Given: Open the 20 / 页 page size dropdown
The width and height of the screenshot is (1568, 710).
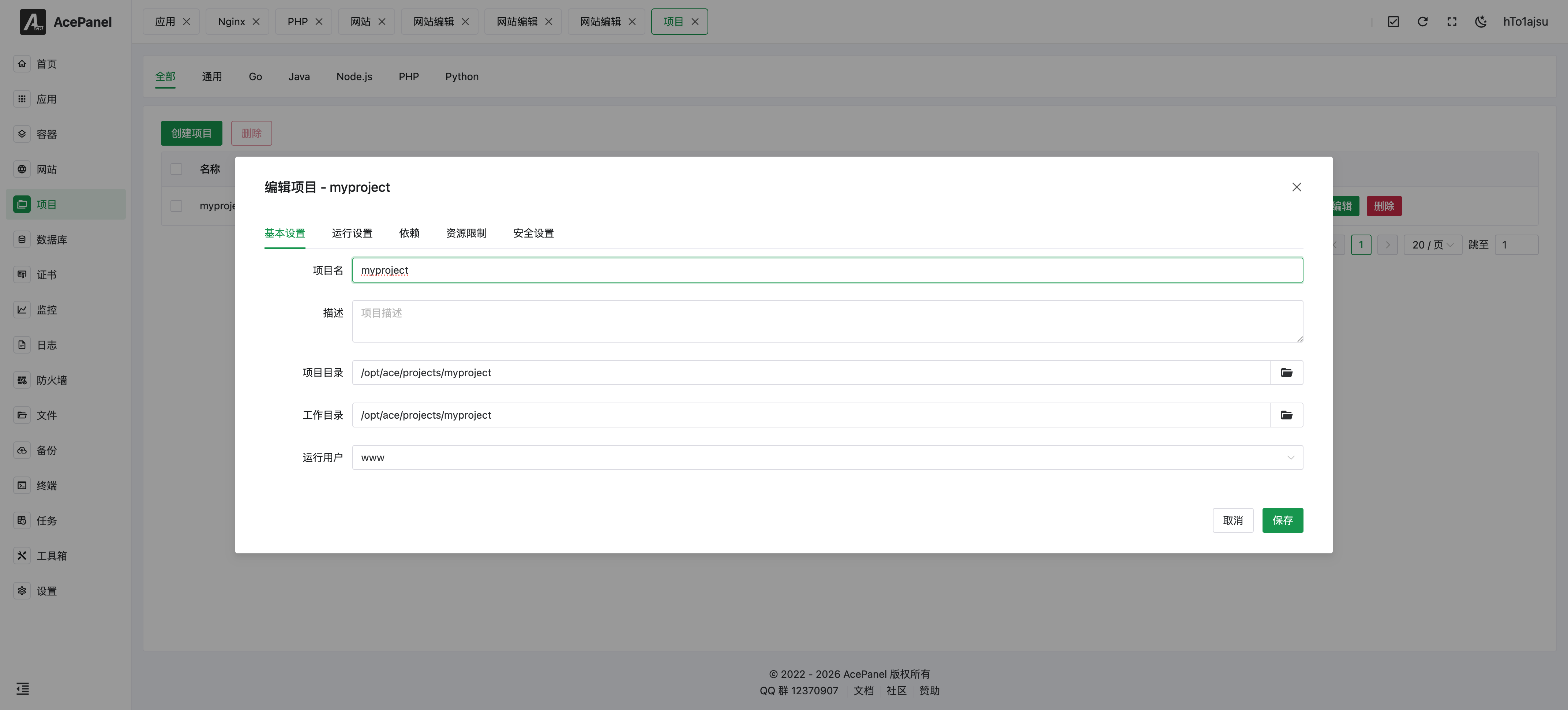Looking at the screenshot, I should (x=1432, y=245).
